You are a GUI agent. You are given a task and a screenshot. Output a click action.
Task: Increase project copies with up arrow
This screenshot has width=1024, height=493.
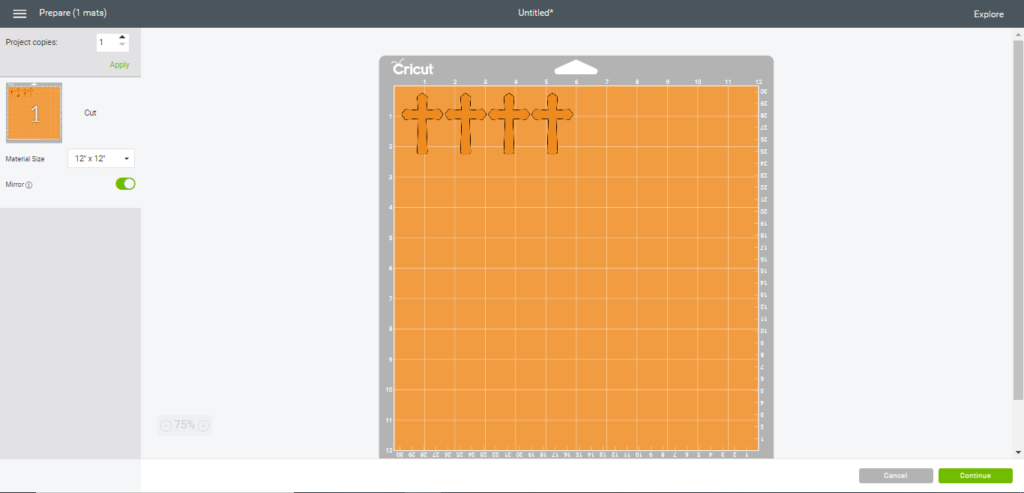(x=122, y=38)
